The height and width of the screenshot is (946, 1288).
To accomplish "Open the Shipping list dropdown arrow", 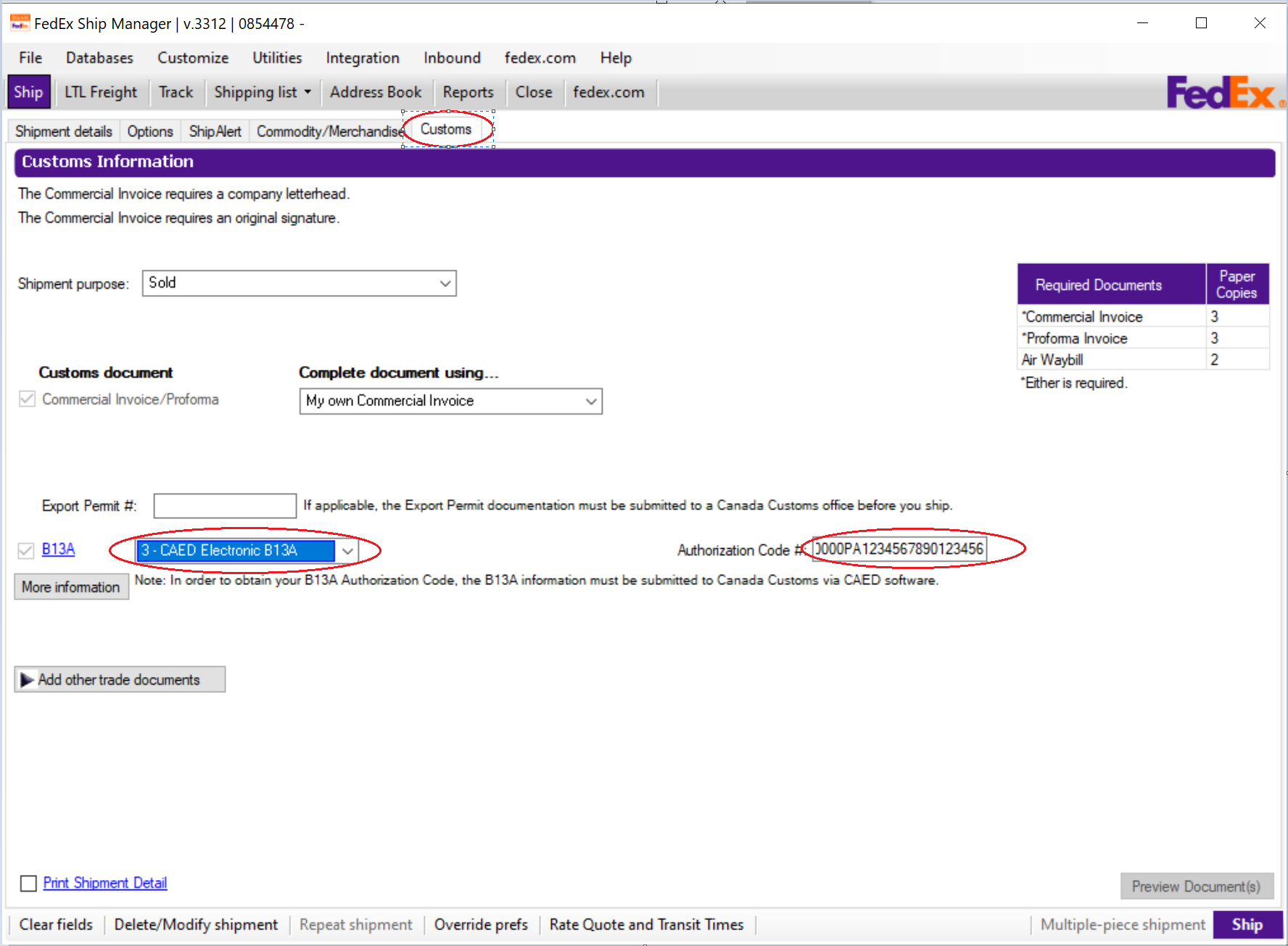I will (x=307, y=92).
